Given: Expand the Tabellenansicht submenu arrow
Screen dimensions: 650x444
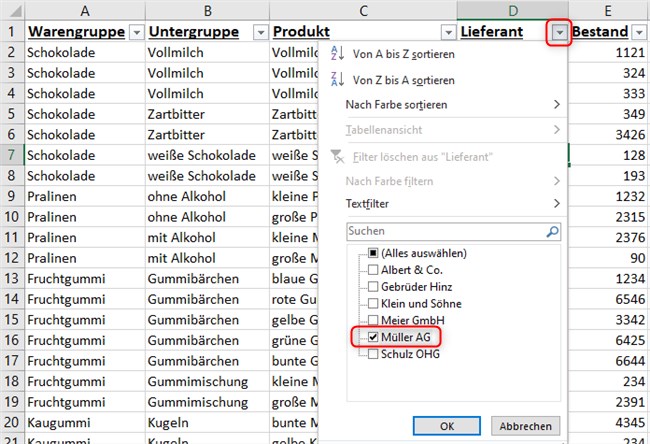Looking at the screenshot, I should 557,130.
